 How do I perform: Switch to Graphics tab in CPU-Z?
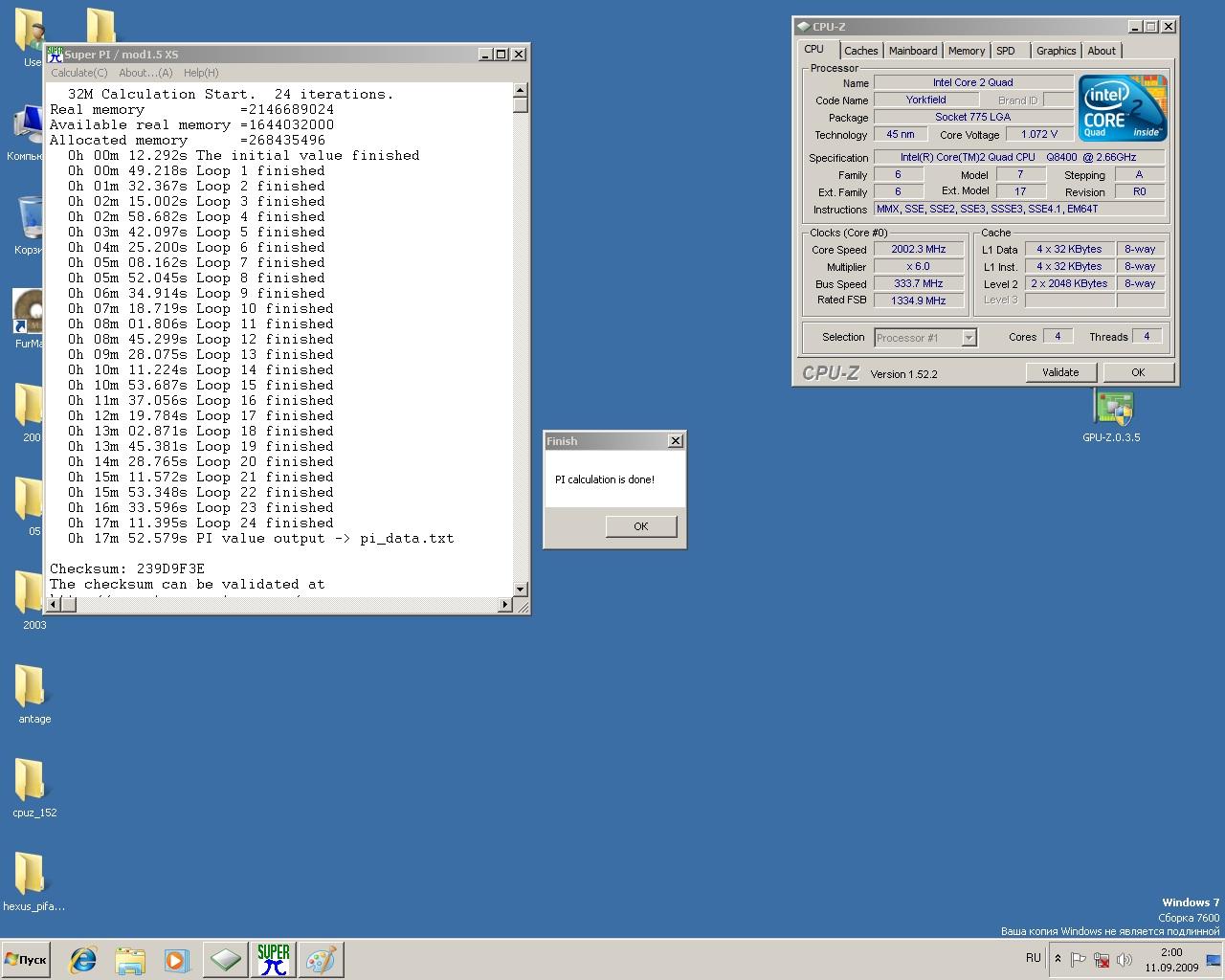(1057, 51)
